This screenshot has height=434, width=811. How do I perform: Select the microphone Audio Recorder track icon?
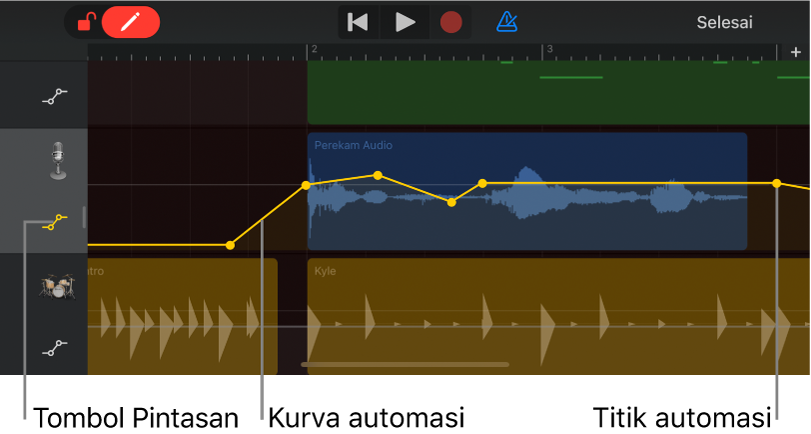[58, 161]
